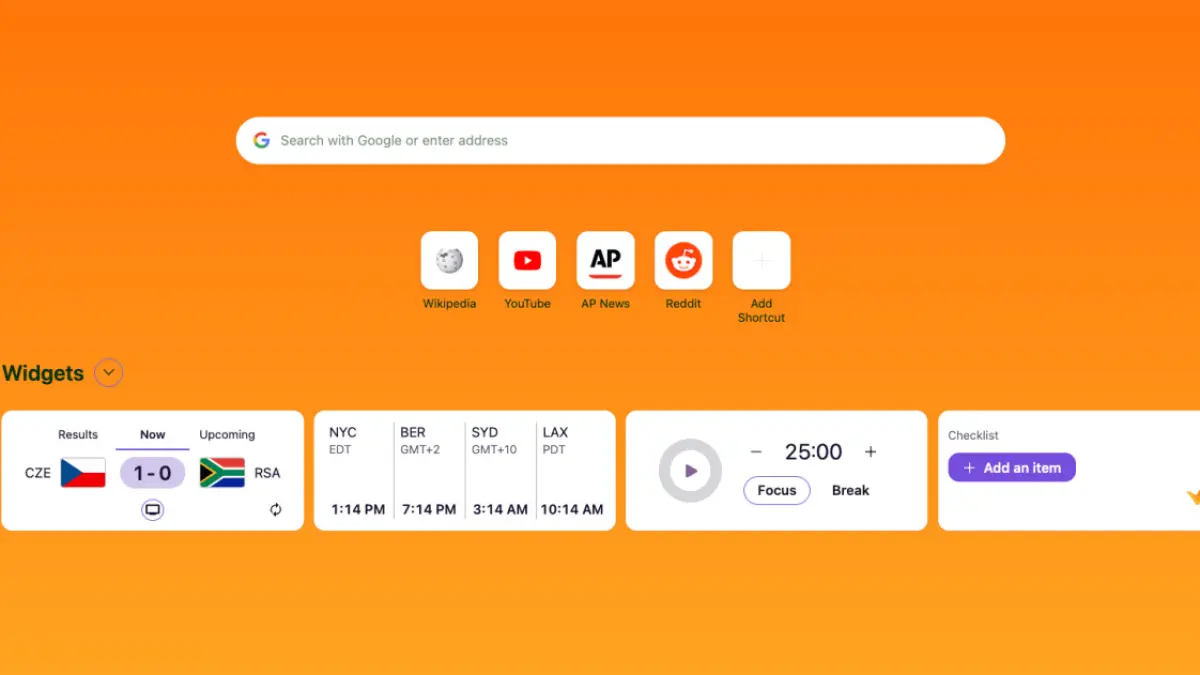Switch to the Upcoming tab in sports widget
1200x675 pixels.
point(227,435)
